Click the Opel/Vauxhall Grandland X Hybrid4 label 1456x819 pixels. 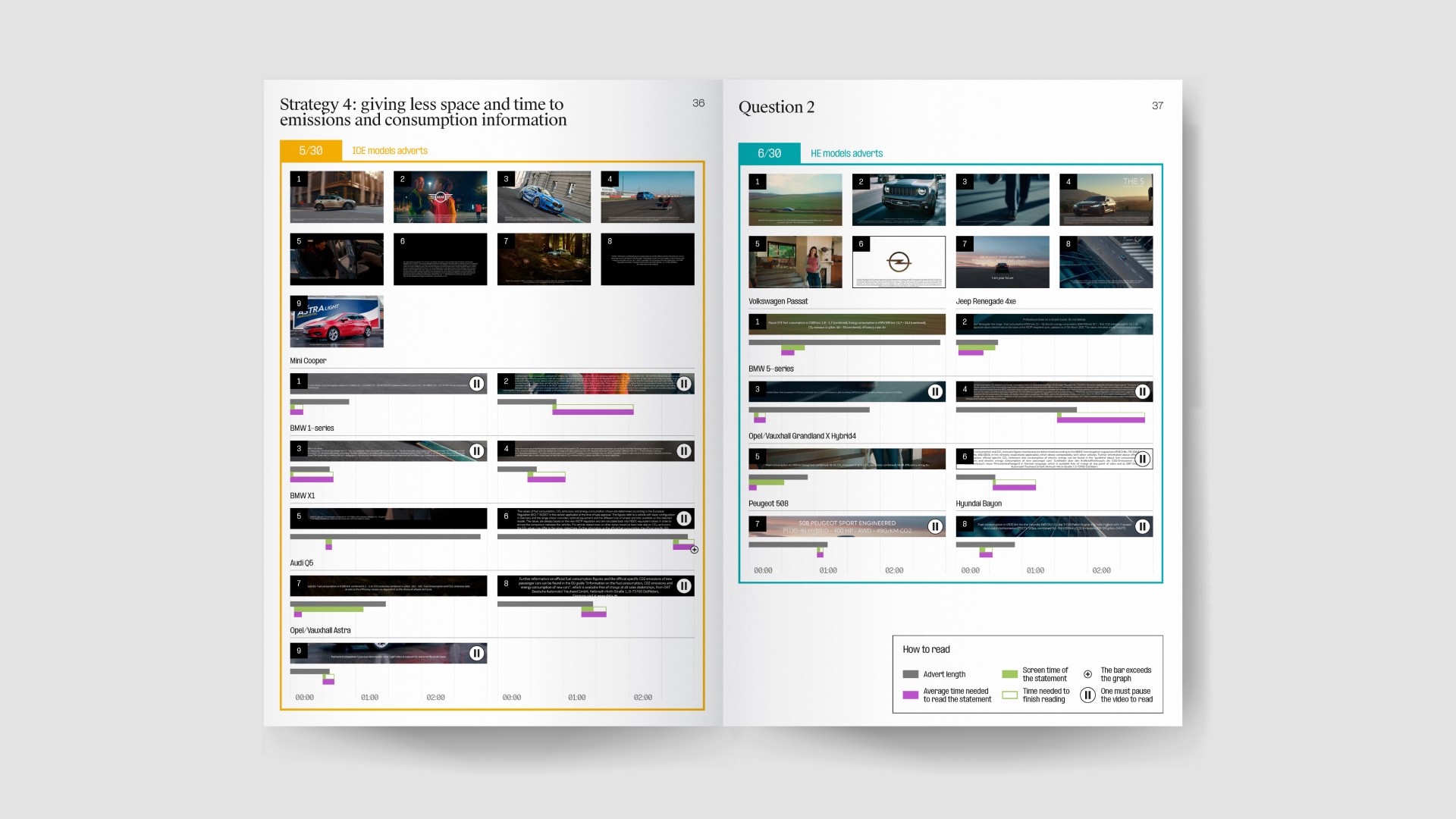(802, 437)
